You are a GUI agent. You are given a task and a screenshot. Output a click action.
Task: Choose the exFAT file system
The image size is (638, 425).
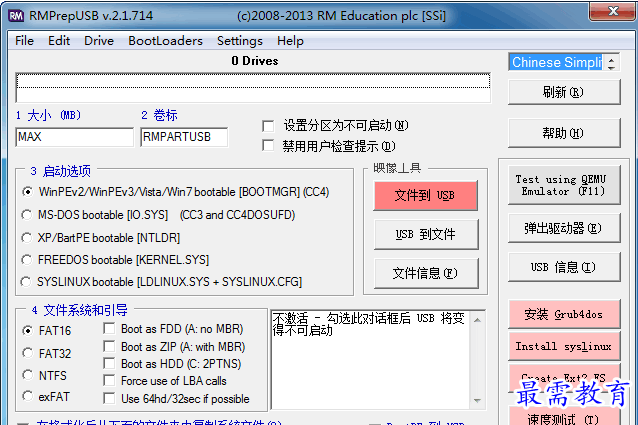(28, 396)
